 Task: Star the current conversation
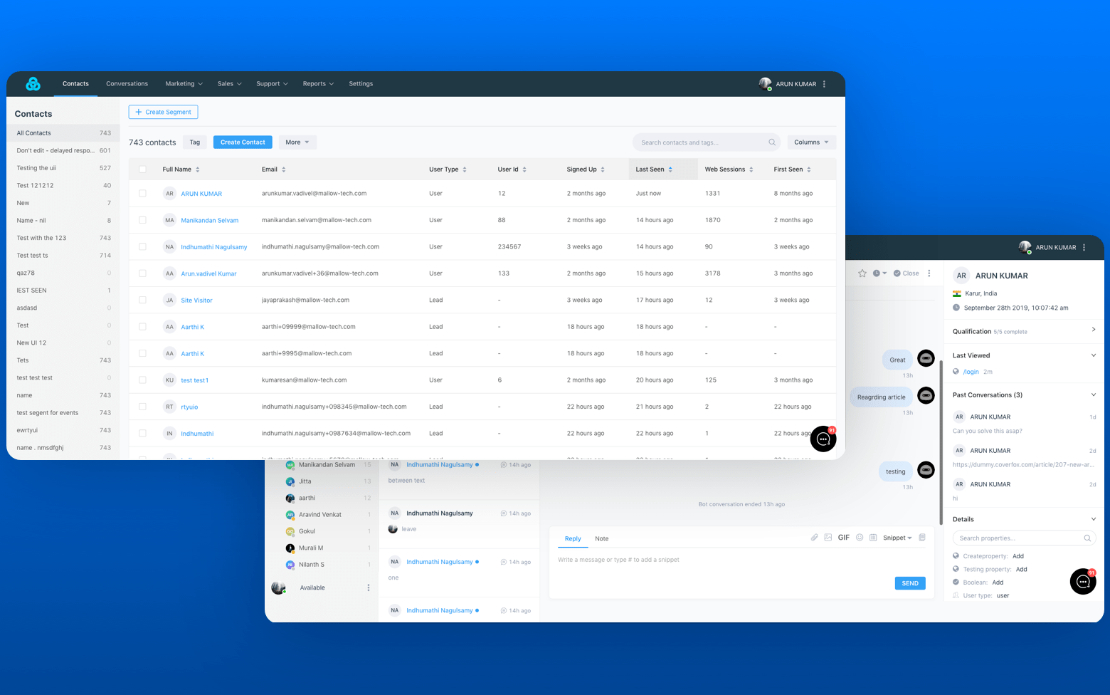pos(862,273)
